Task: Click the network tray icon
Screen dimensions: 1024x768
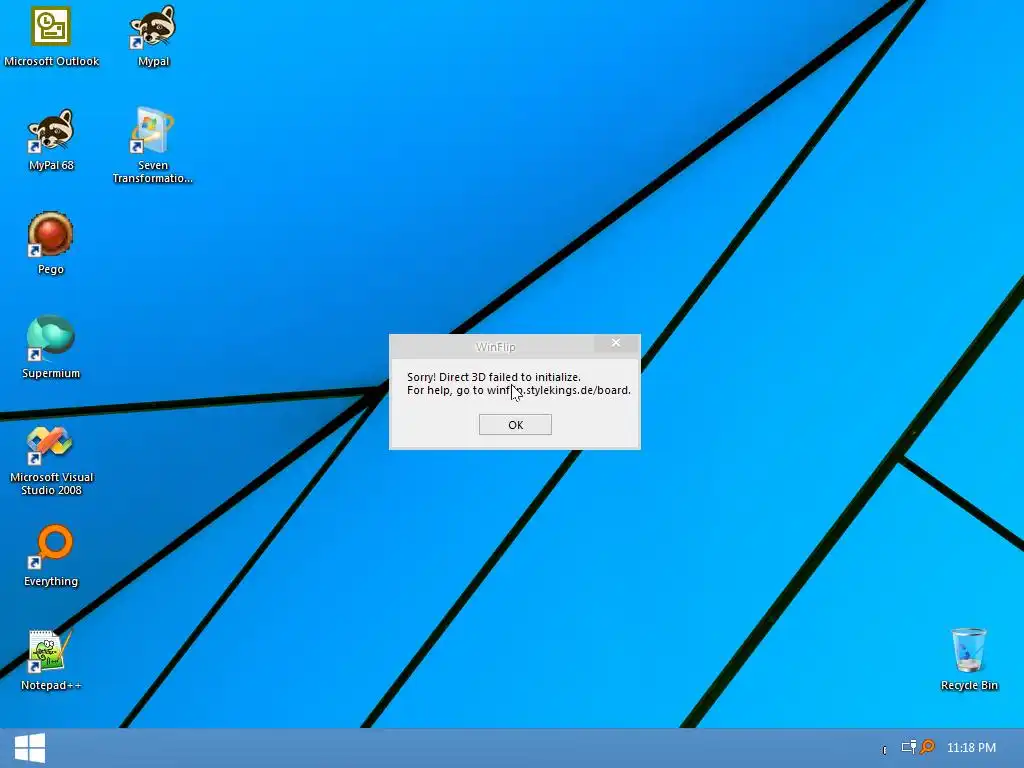Action: pyautogui.click(x=908, y=747)
